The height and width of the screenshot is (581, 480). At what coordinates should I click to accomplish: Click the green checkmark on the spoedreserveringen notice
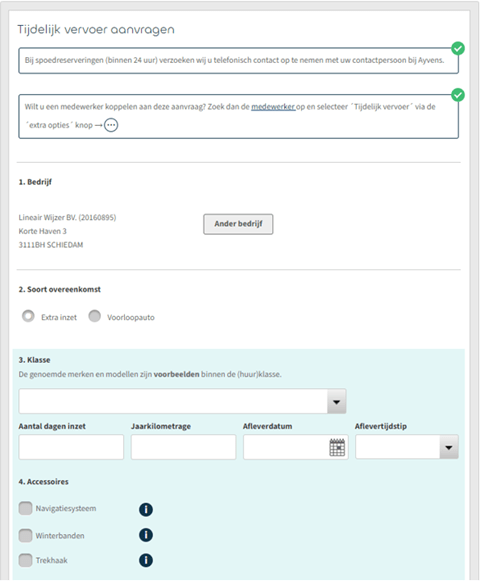pyautogui.click(x=458, y=49)
